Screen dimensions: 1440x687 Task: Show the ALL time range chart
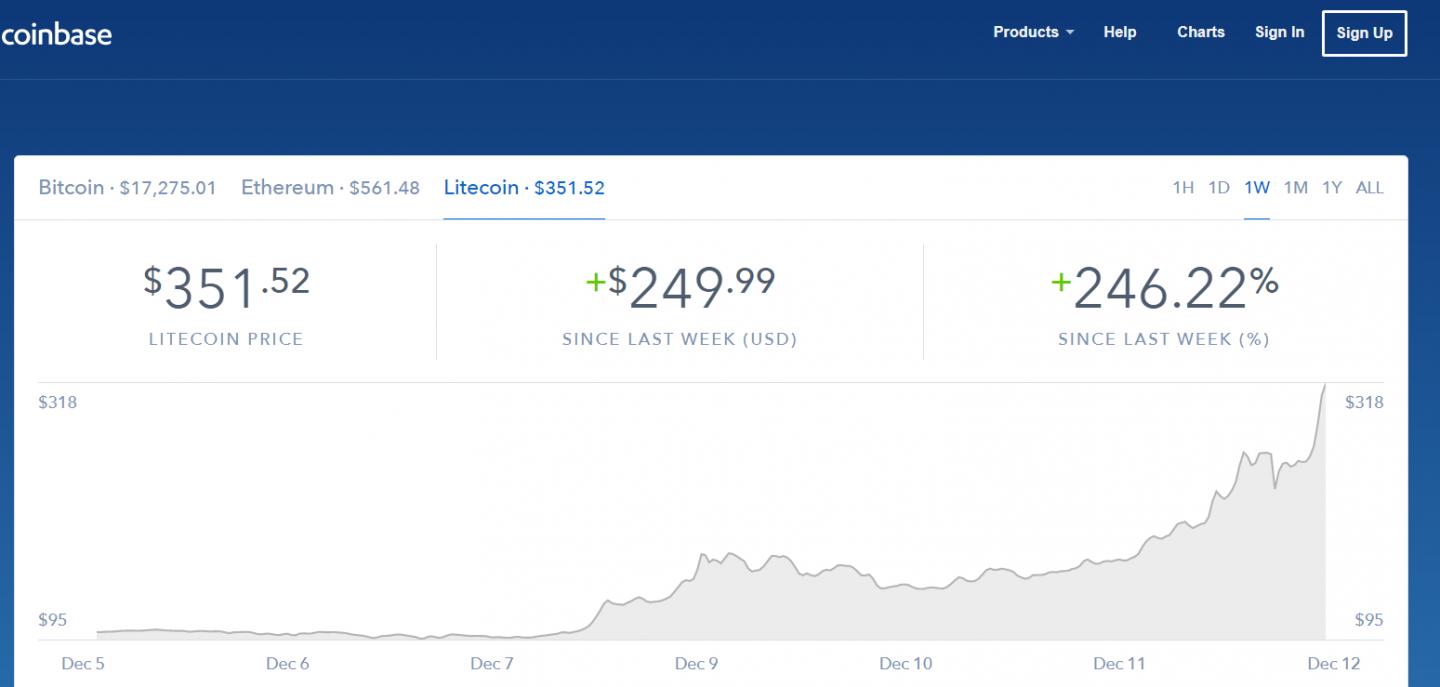click(1369, 188)
